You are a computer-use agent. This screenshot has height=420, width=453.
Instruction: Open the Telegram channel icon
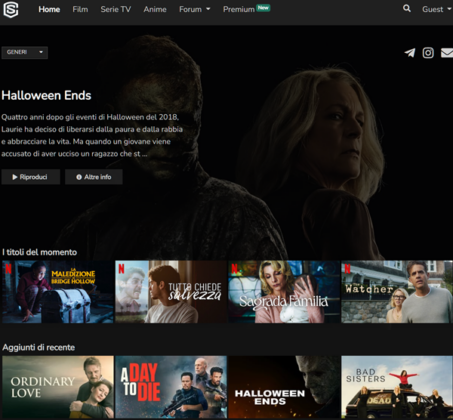pyautogui.click(x=410, y=53)
